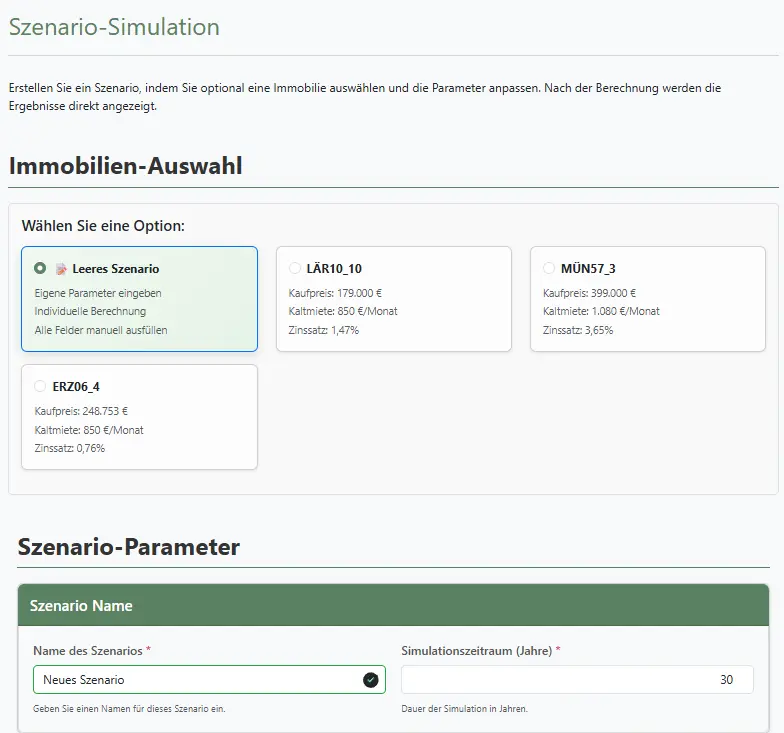784x733 pixels.
Task: Select the MÜN57_3 property radio button
Action: click(549, 268)
